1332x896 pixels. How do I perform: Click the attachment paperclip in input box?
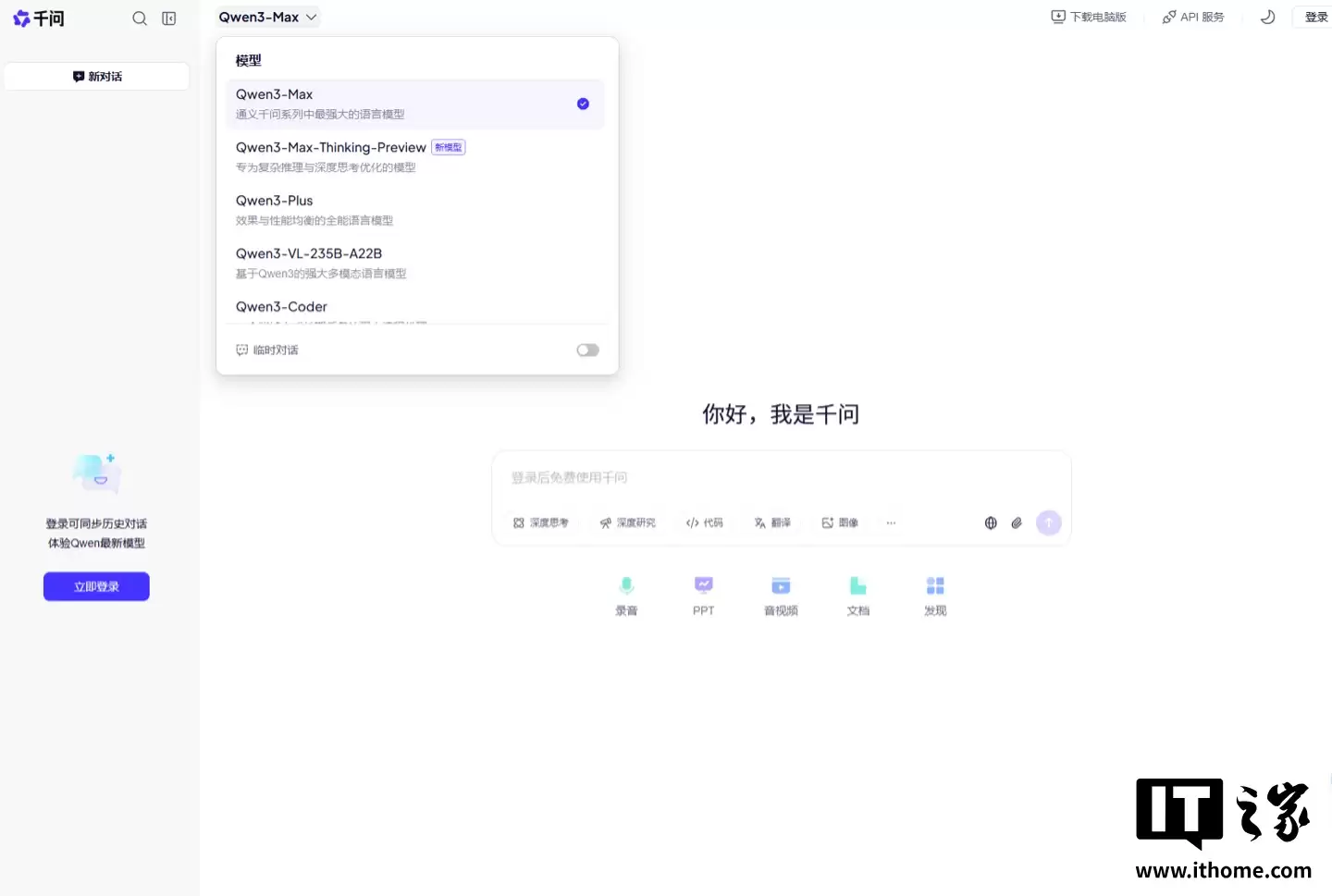click(x=1017, y=522)
